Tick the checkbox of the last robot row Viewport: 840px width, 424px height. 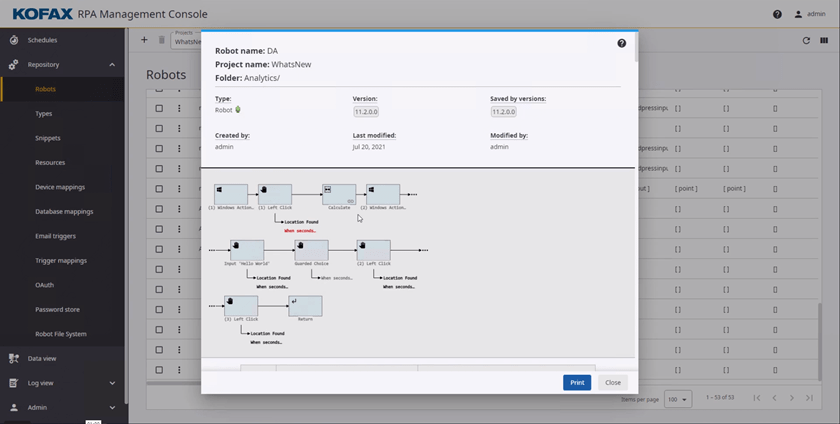coord(159,370)
